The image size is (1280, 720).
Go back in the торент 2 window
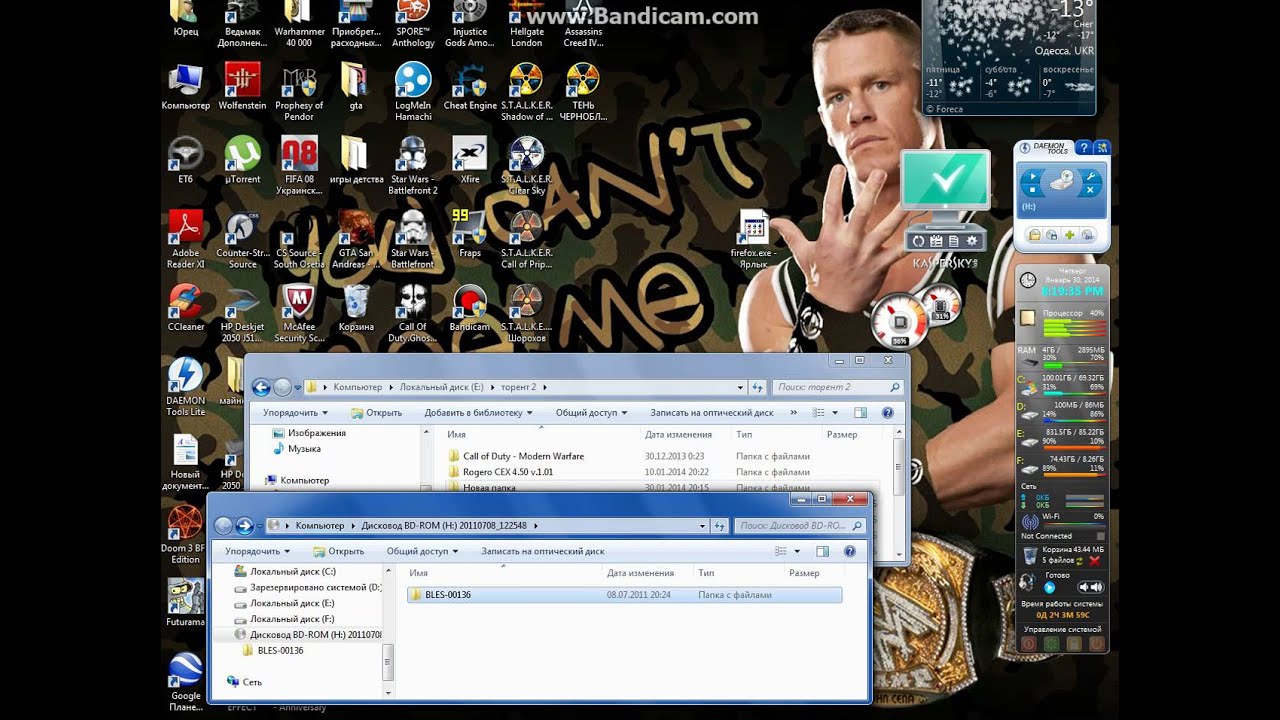262,388
